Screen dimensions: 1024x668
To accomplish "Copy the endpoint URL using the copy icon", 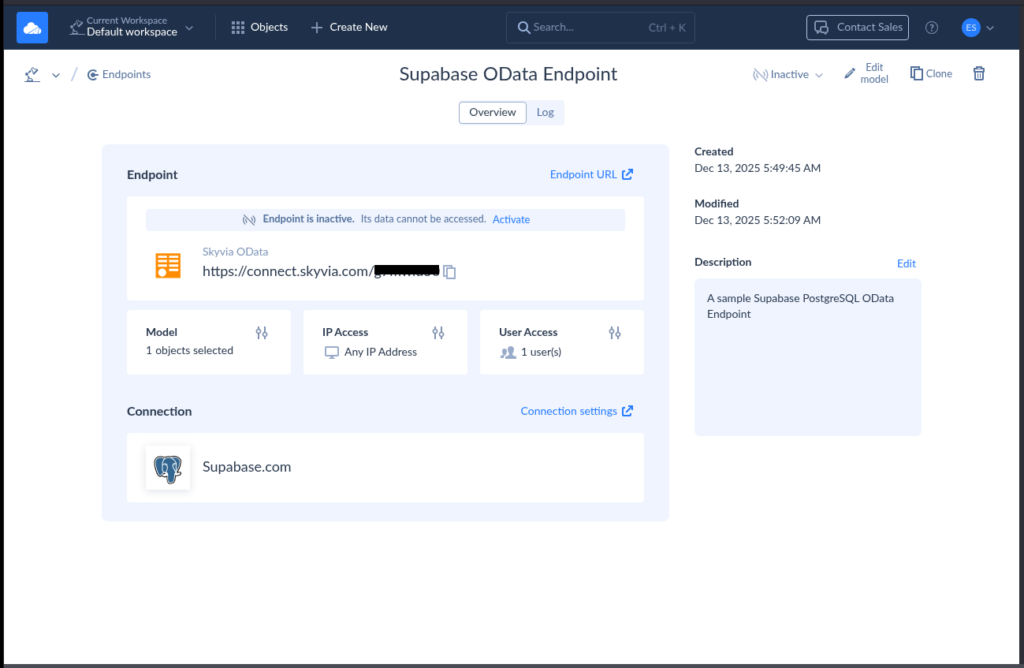I will tap(449, 271).
